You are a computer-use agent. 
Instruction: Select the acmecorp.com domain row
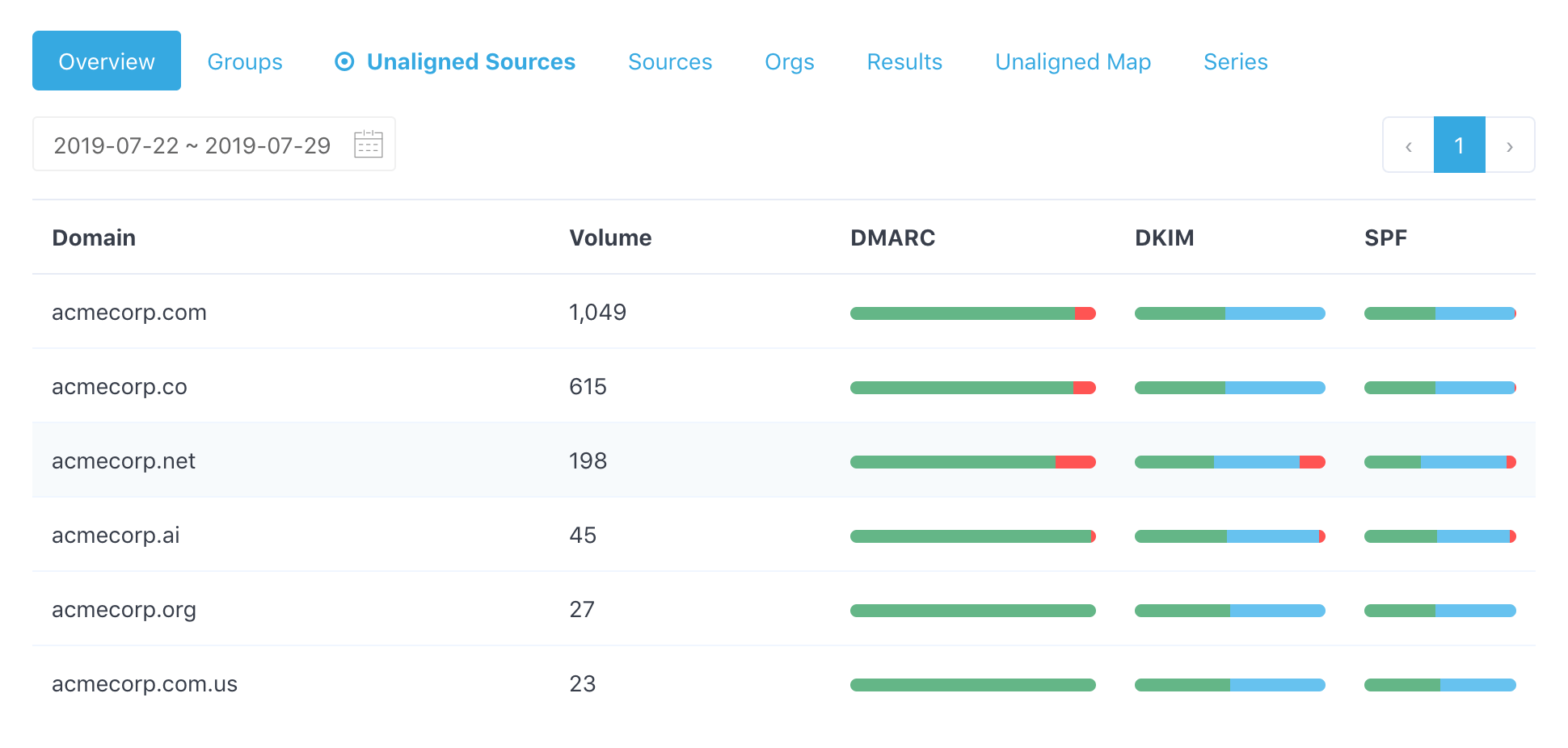tap(129, 313)
